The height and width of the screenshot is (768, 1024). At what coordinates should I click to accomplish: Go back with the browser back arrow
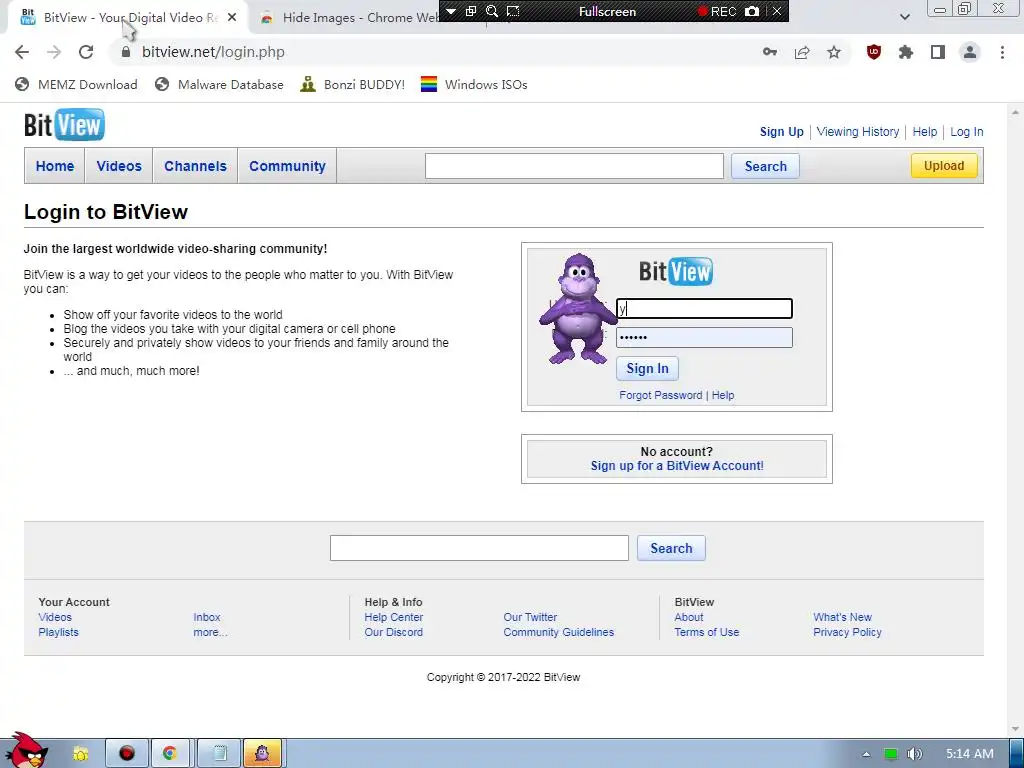(x=22, y=52)
